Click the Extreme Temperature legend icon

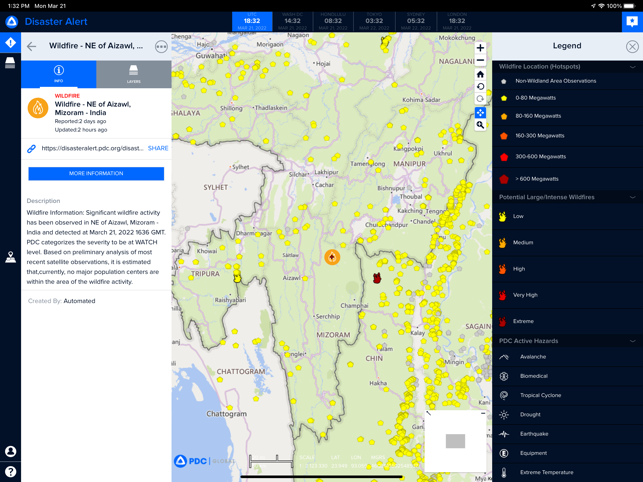(x=504, y=473)
